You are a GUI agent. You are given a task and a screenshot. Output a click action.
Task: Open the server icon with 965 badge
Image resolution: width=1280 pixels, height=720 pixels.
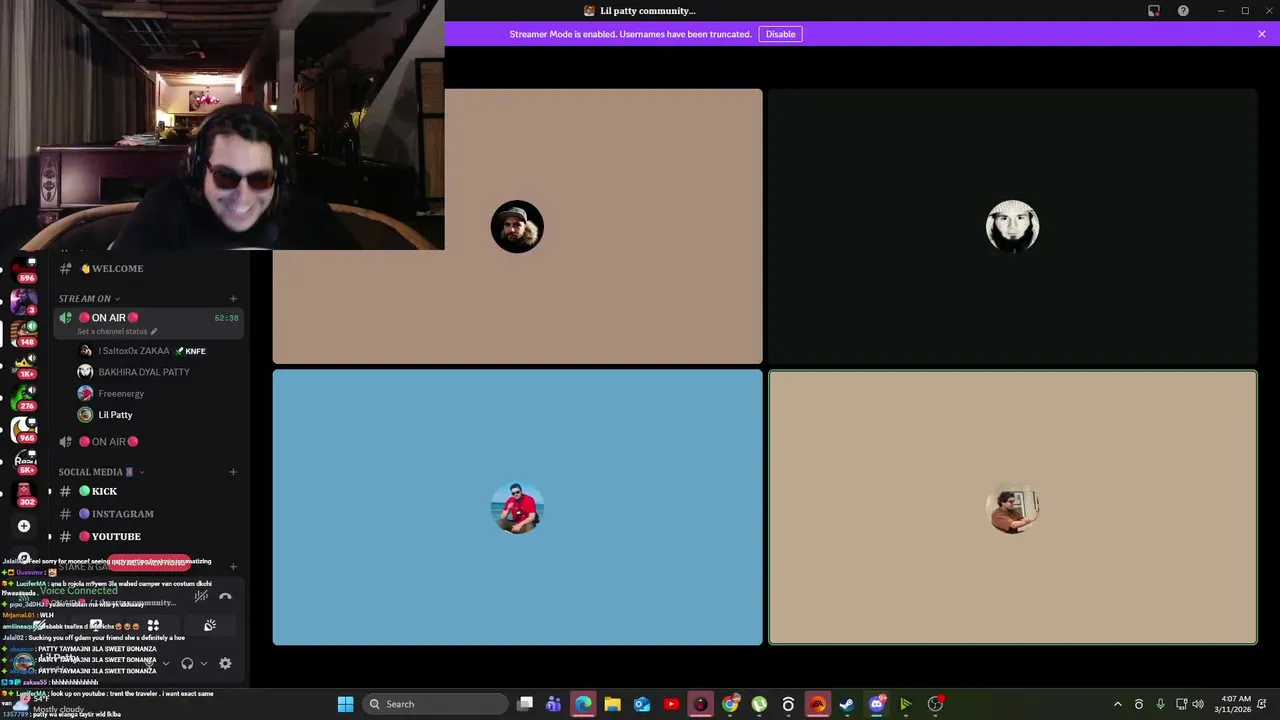coord(24,429)
